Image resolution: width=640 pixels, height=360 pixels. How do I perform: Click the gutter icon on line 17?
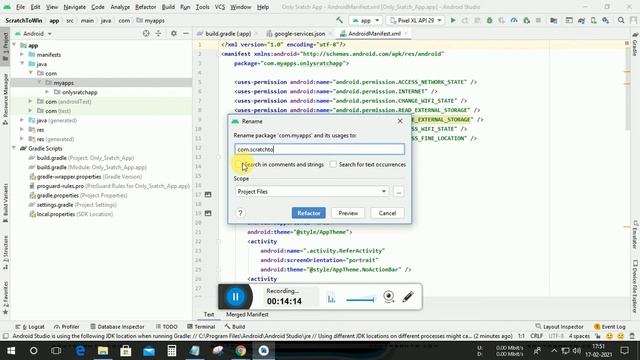pos(208,195)
